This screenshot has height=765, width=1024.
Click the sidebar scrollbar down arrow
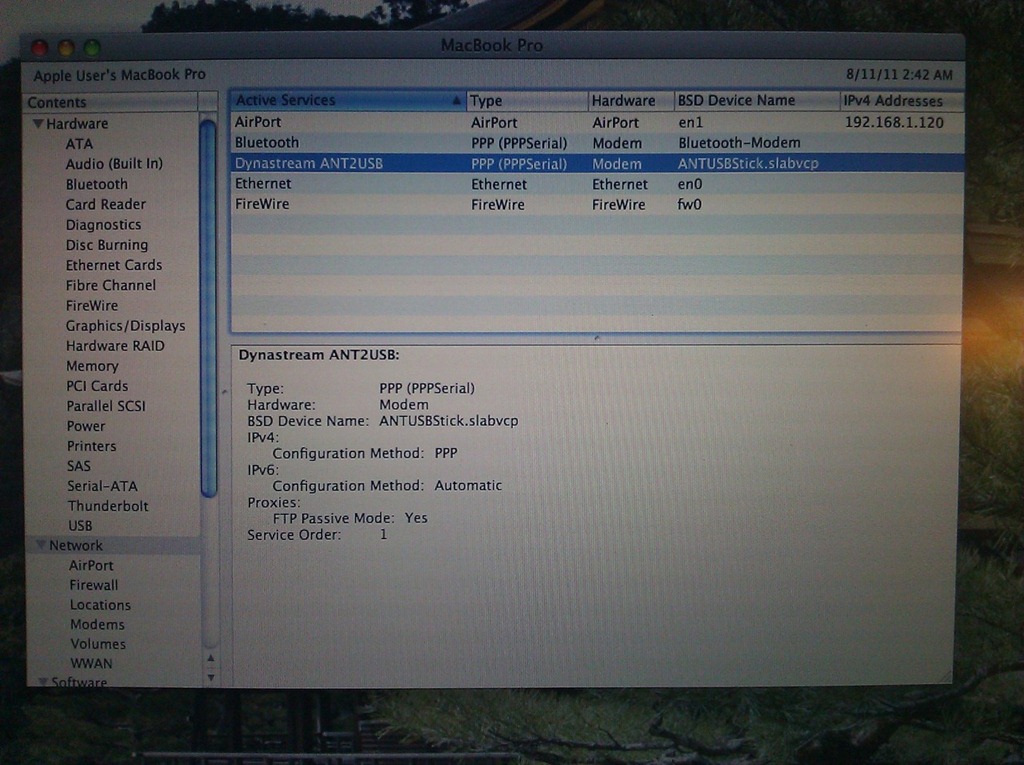tap(210, 676)
